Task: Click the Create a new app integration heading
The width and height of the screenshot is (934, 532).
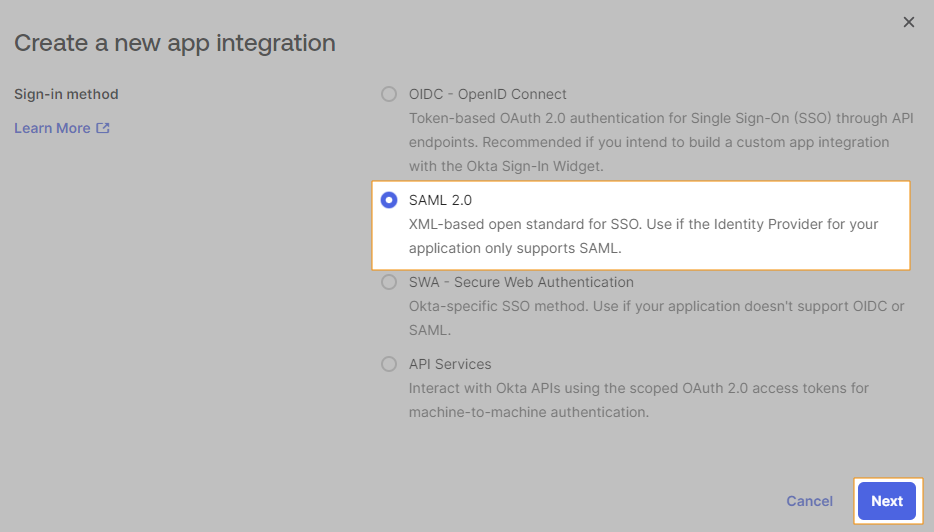Action: [174, 43]
